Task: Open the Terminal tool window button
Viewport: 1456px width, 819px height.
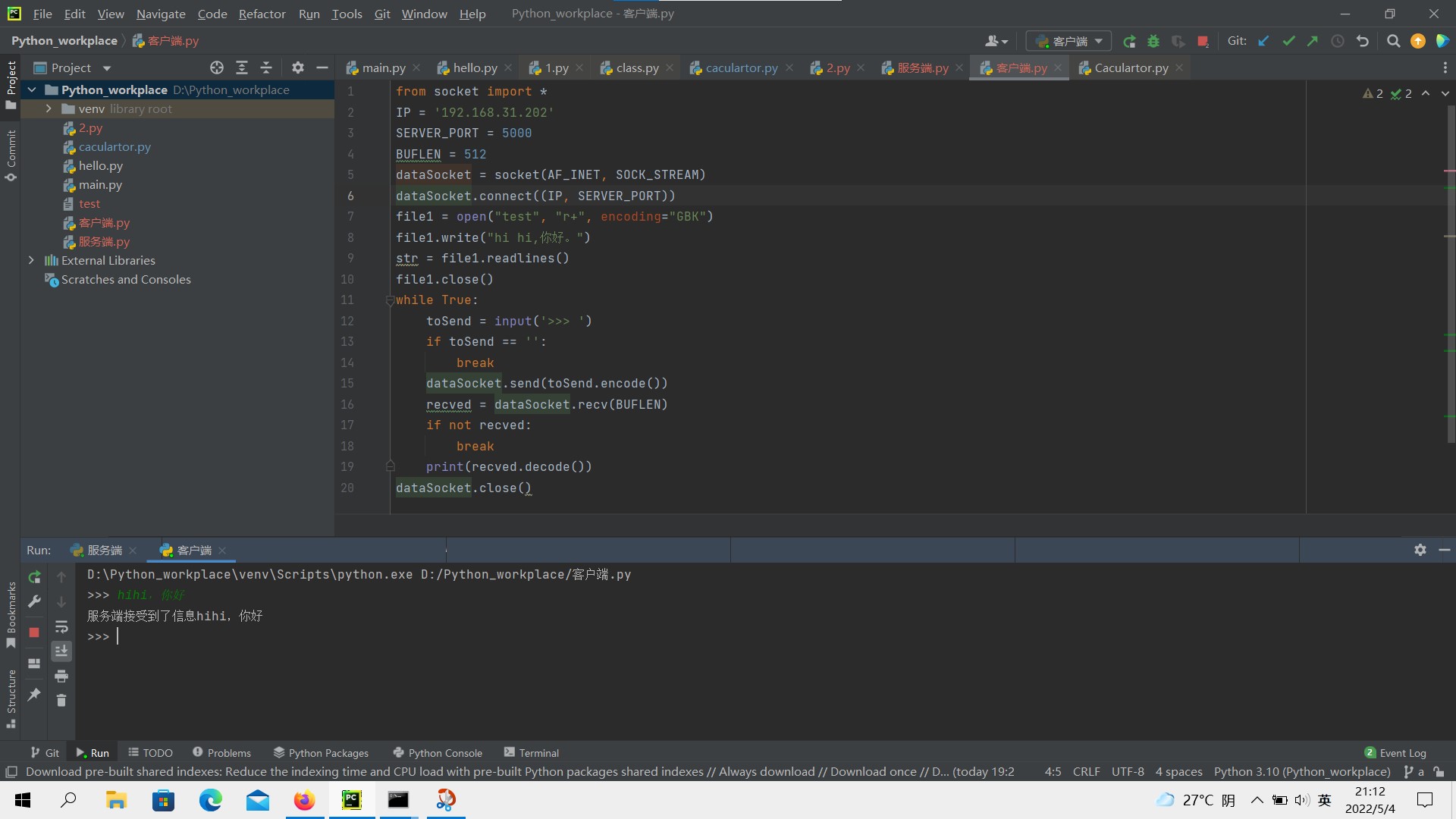Action: click(531, 752)
